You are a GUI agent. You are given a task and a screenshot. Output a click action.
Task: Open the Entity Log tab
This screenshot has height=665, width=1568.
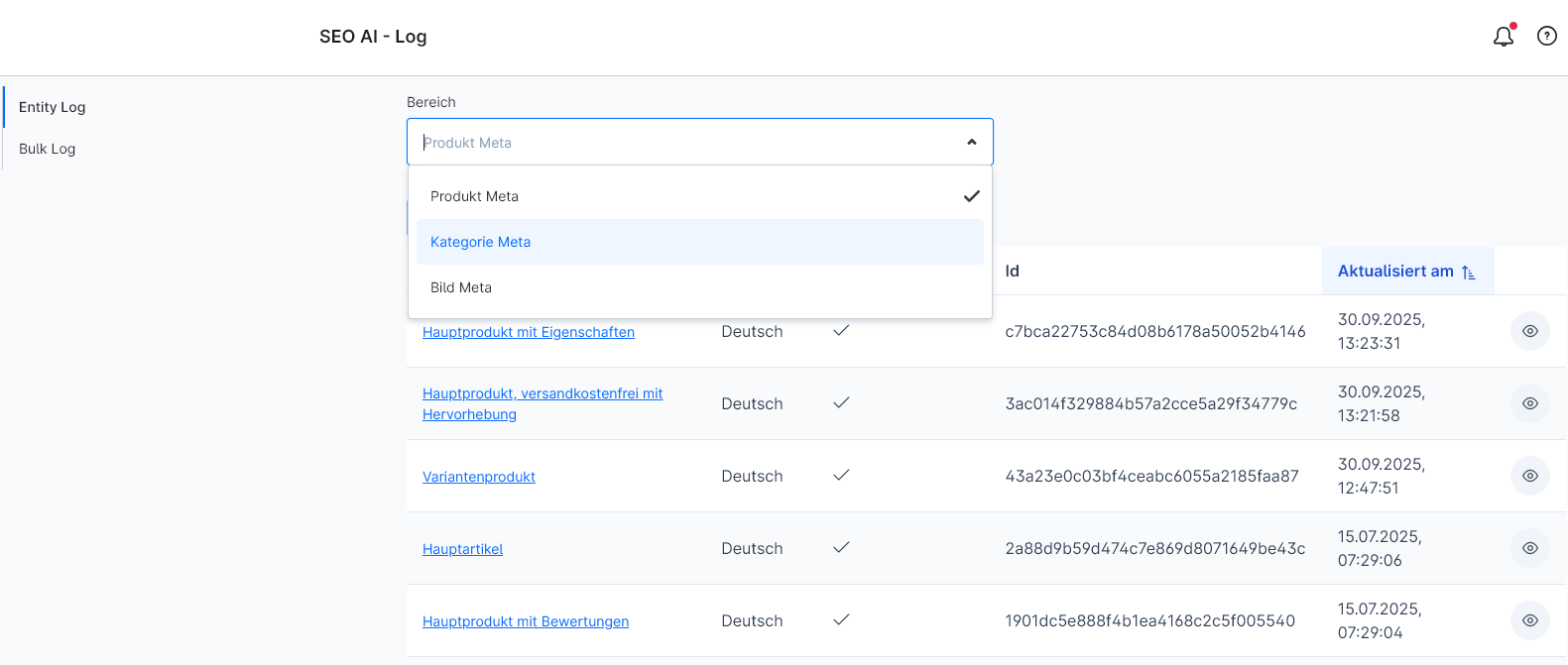pos(53,107)
